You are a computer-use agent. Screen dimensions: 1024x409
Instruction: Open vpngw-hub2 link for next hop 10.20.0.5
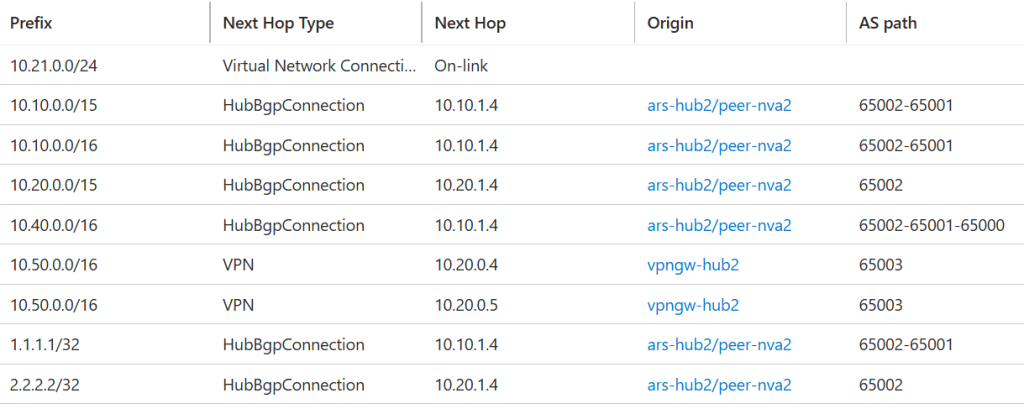point(693,305)
